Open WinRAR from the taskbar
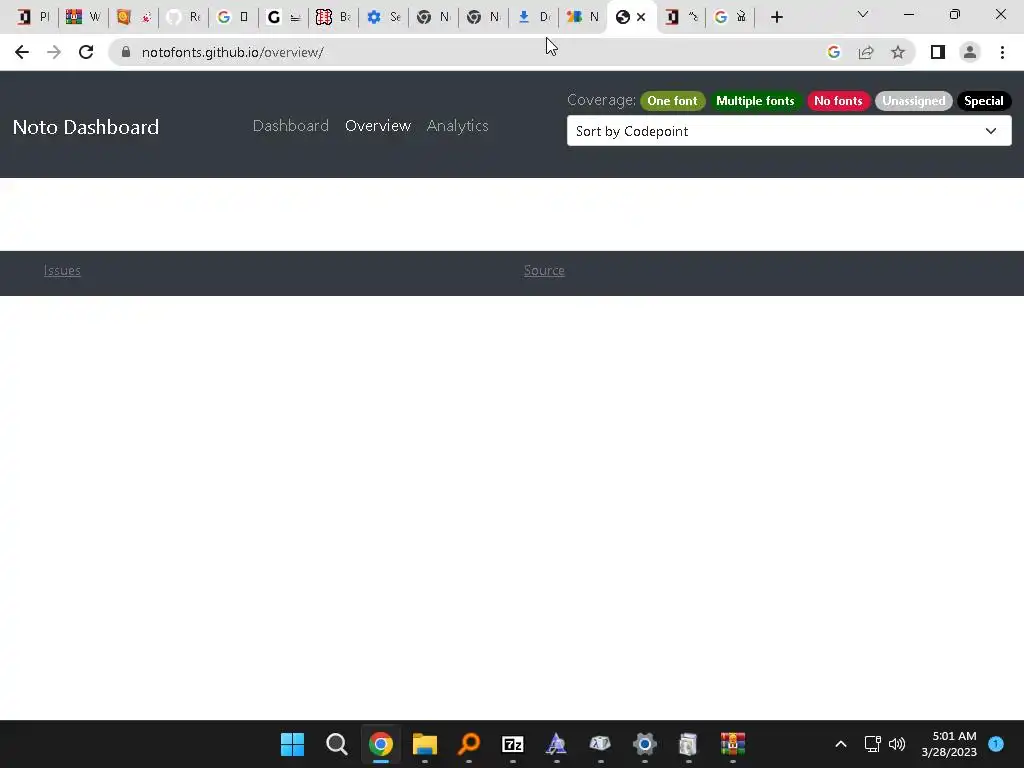The image size is (1024, 768). [733, 744]
